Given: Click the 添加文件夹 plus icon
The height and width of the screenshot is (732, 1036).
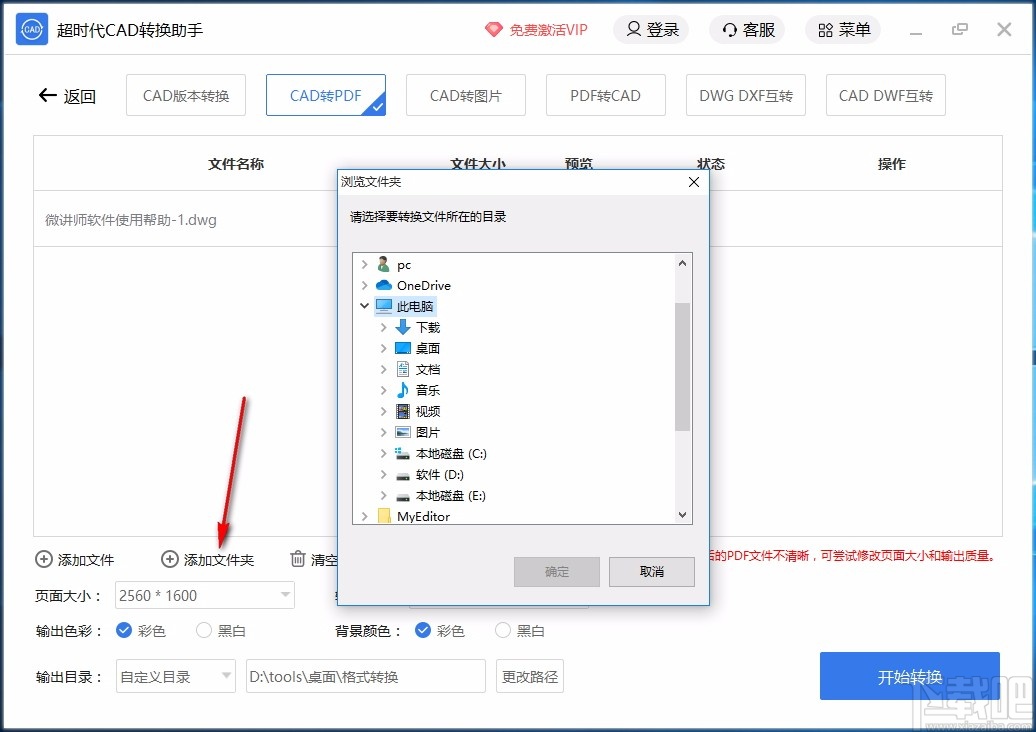Looking at the screenshot, I should tap(169, 560).
